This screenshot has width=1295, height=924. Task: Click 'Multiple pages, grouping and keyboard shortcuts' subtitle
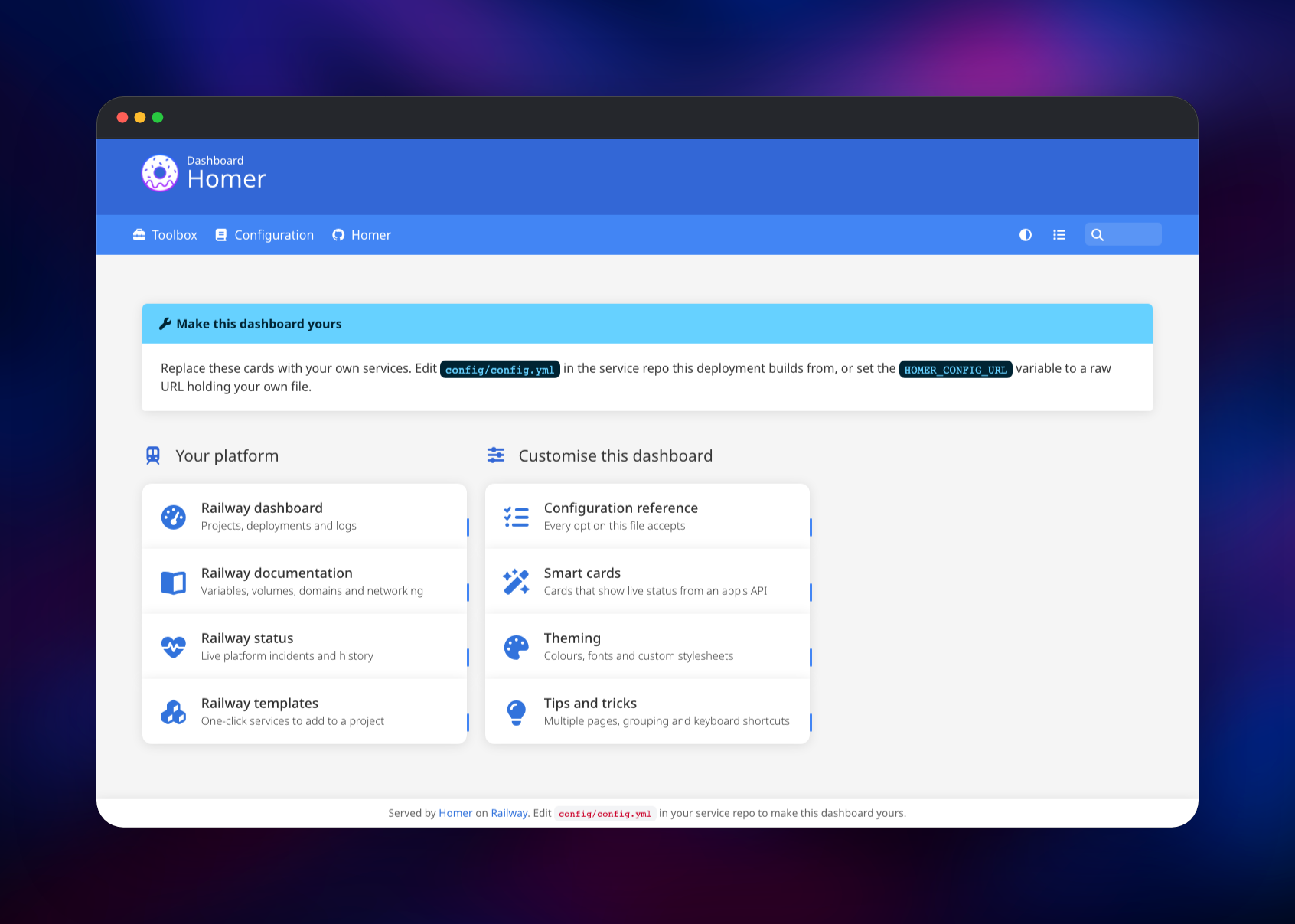(x=667, y=721)
